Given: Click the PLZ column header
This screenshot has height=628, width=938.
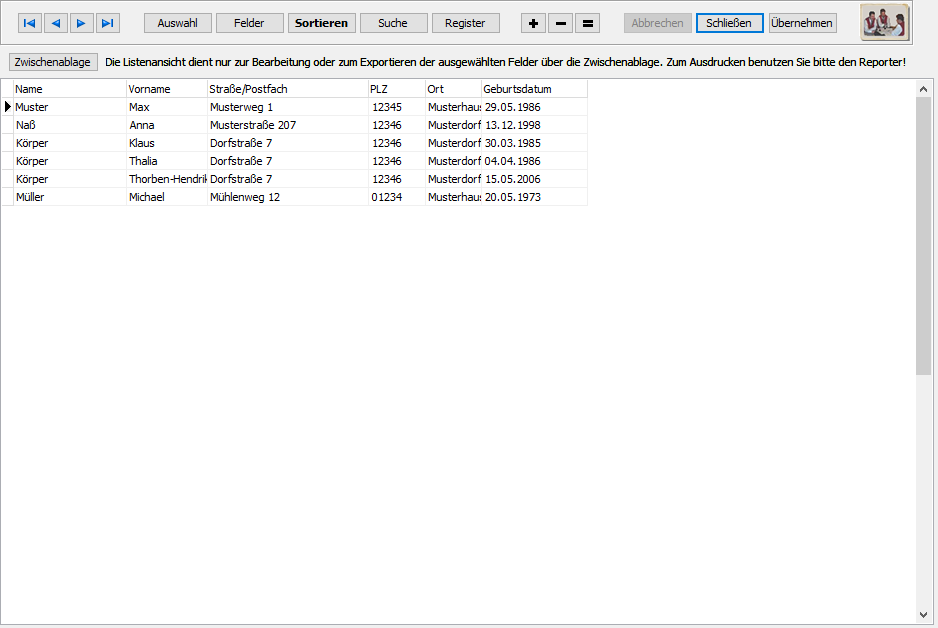Looking at the screenshot, I should [x=396, y=89].
